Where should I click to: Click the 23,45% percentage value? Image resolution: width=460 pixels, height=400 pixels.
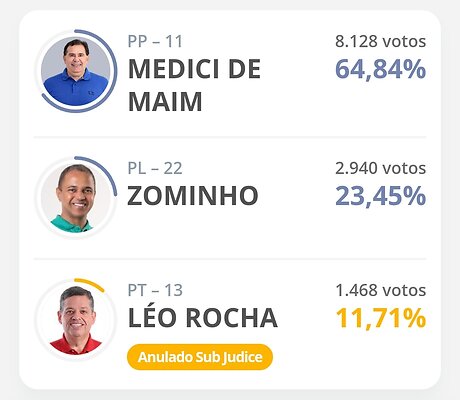coord(380,196)
